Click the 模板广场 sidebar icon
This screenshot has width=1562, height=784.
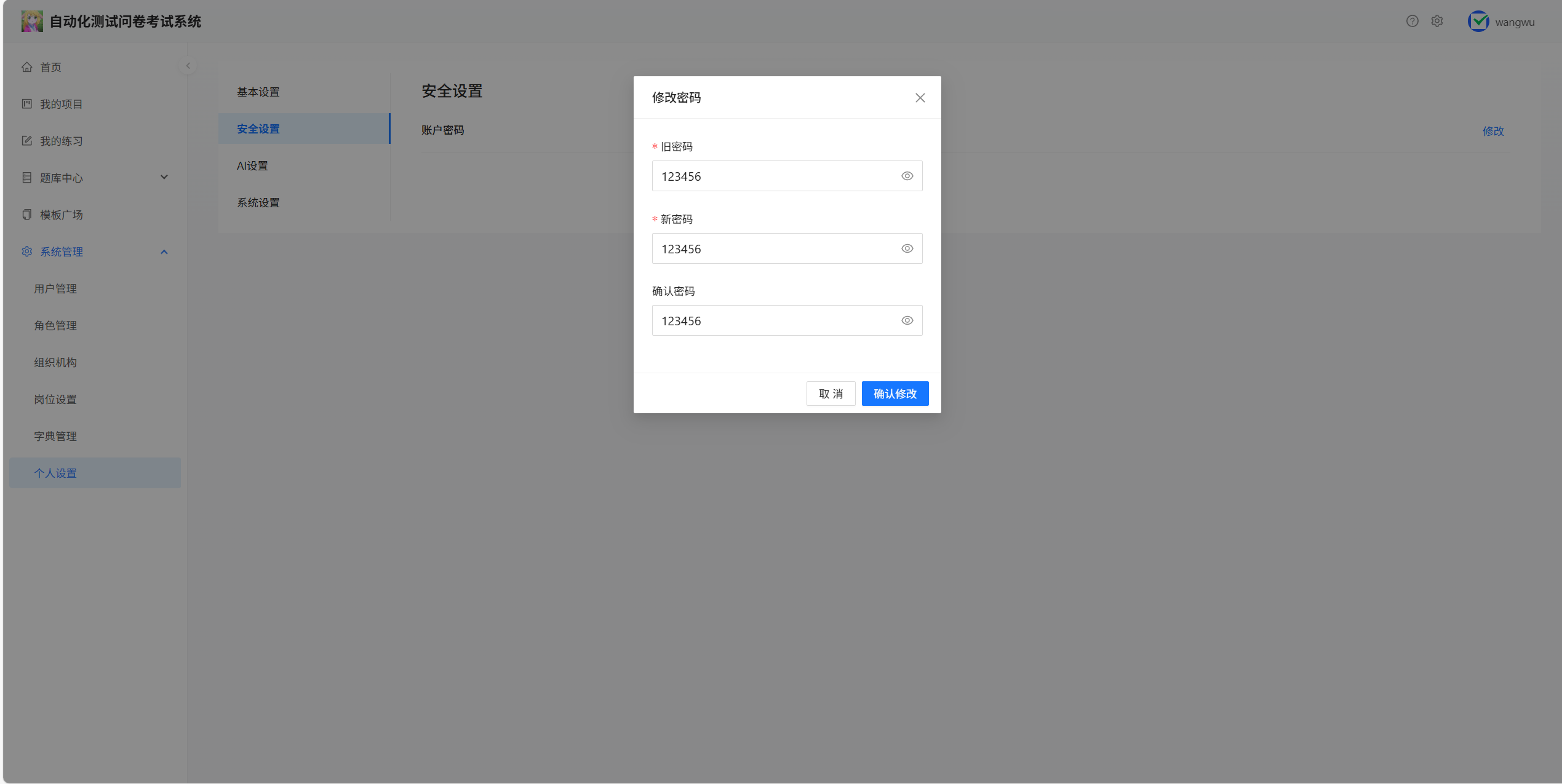27,215
